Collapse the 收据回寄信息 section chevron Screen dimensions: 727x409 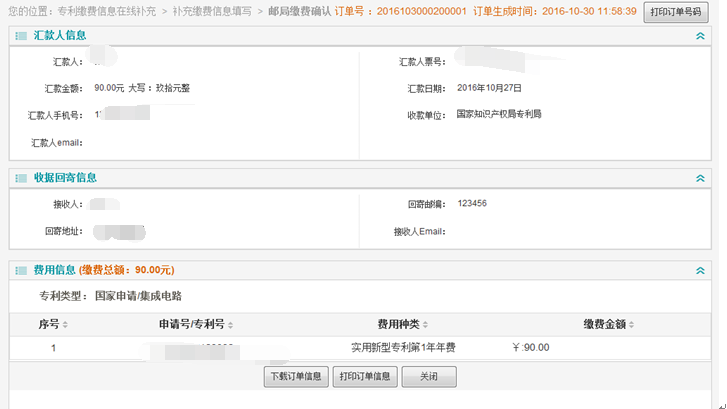coord(700,179)
